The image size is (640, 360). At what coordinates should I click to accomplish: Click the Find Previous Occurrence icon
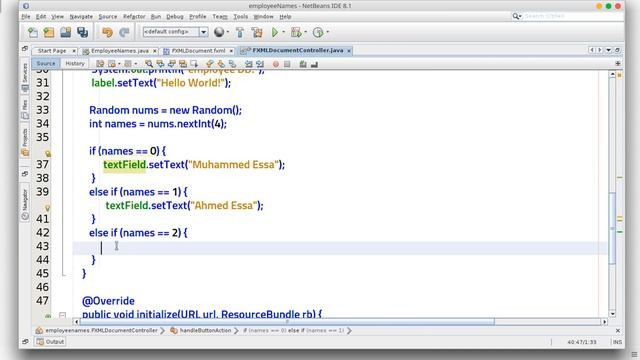point(160,64)
